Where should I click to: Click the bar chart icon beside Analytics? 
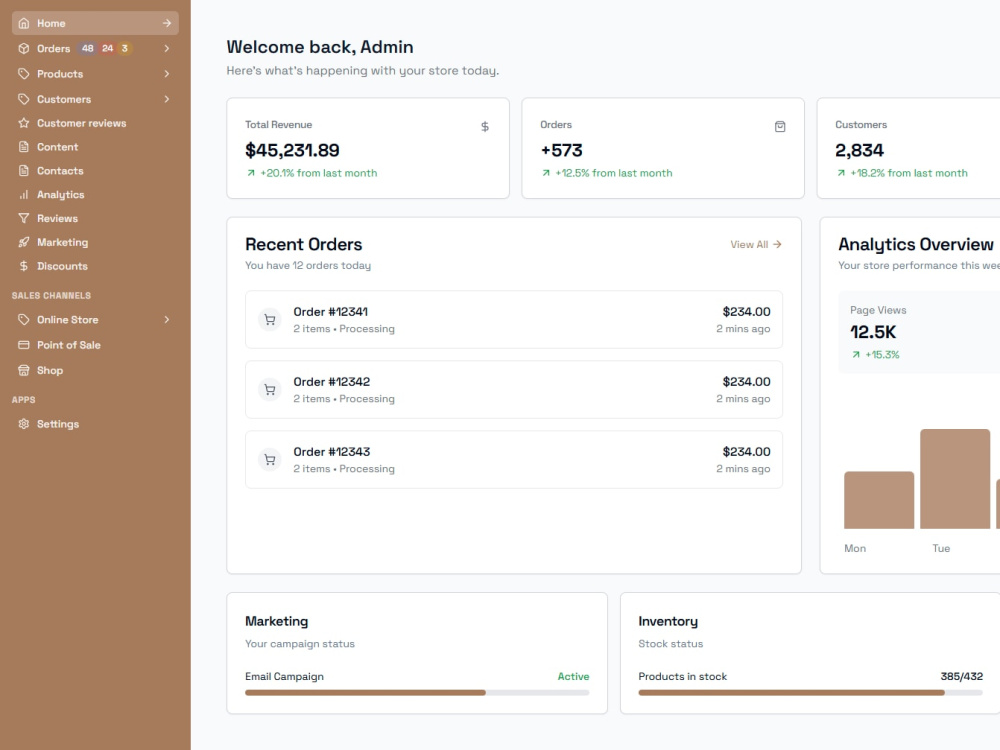point(24,195)
